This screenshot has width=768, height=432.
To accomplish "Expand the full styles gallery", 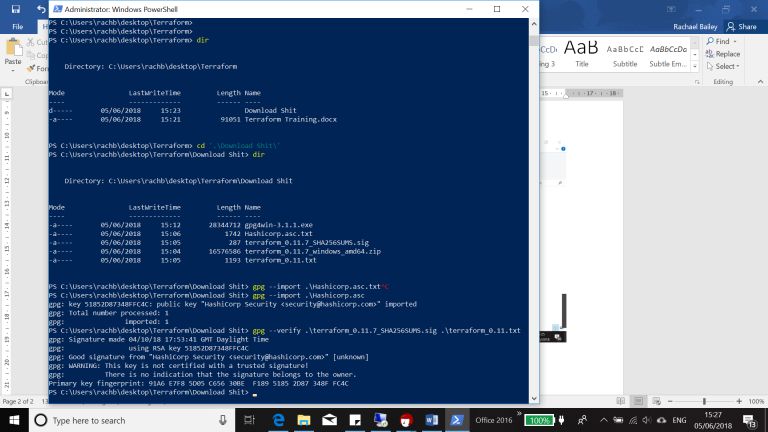I will 695,66.
